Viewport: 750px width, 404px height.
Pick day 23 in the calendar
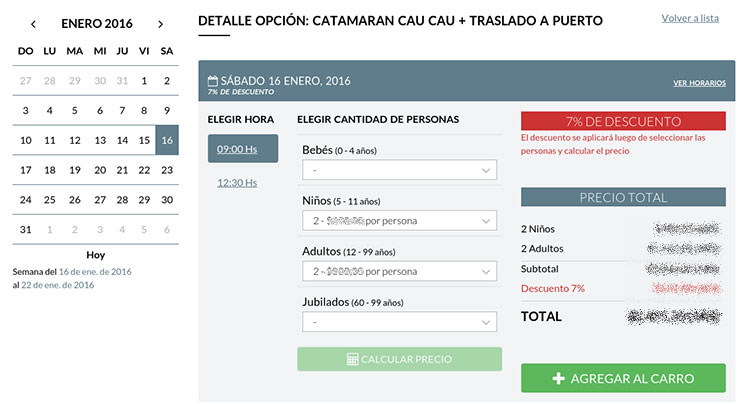pyautogui.click(x=167, y=170)
